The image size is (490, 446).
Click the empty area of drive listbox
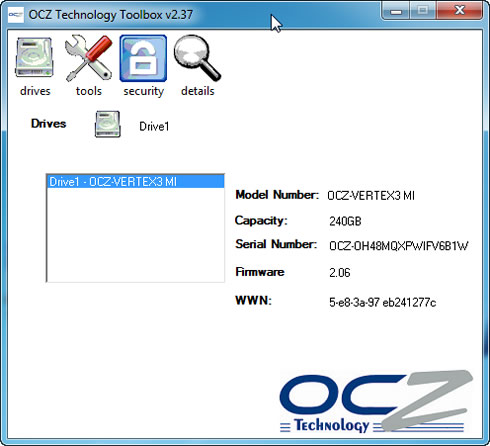tap(135, 235)
